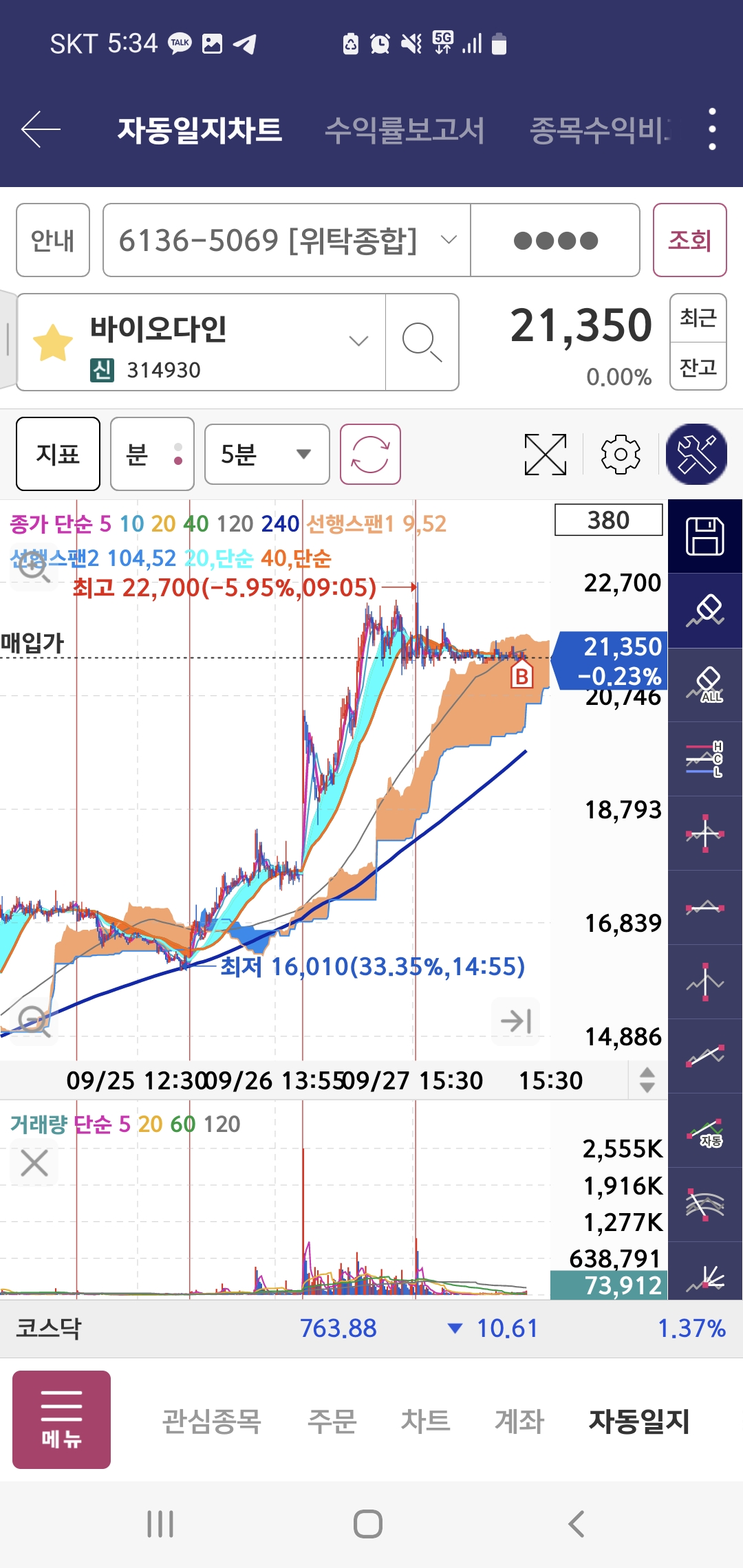Image resolution: width=743 pixels, height=1568 pixels.
Task: Open 자동일지 bottom tab
Action: coord(638,1421)
